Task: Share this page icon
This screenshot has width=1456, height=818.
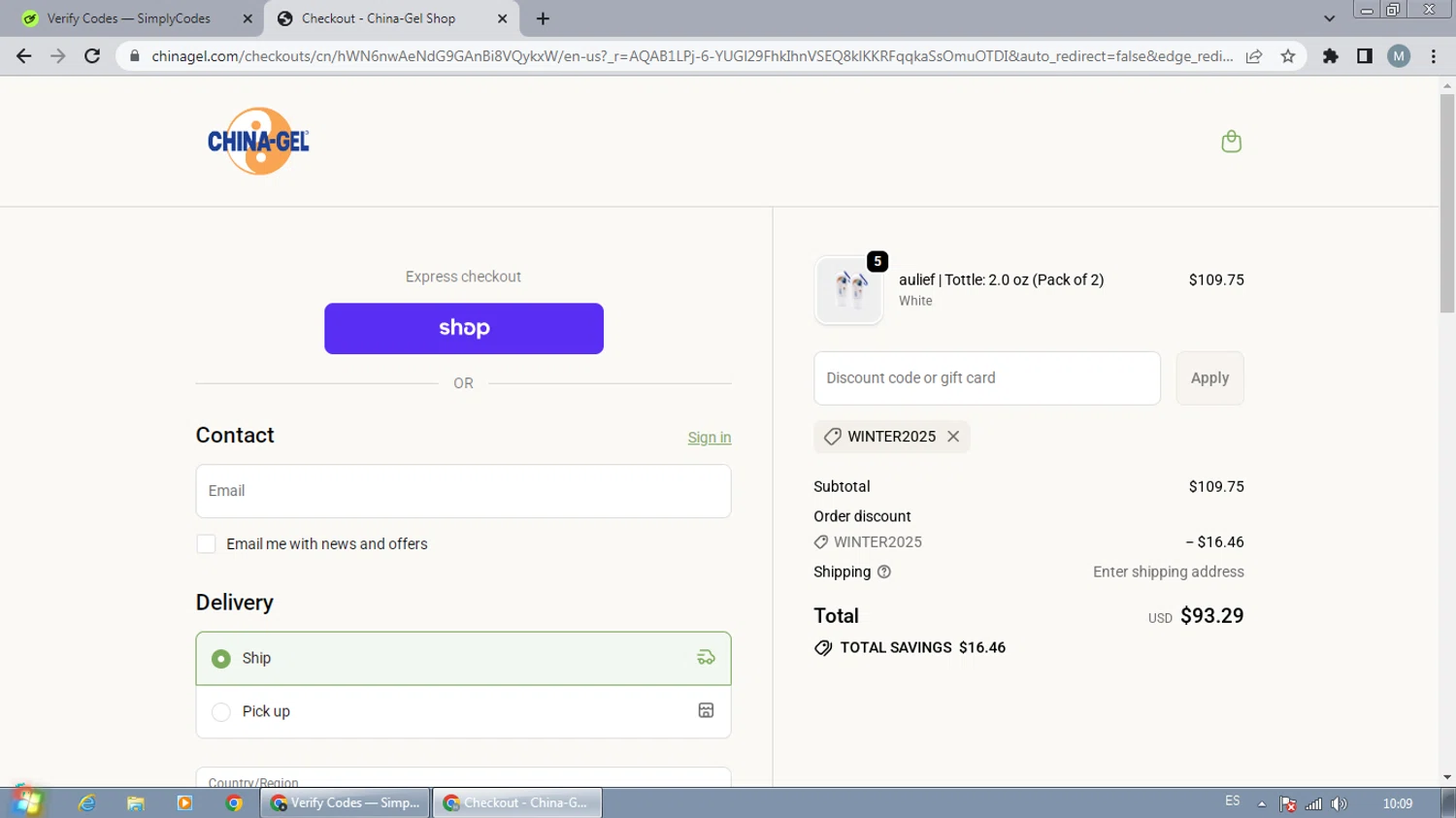Action: pos(1254,56)
